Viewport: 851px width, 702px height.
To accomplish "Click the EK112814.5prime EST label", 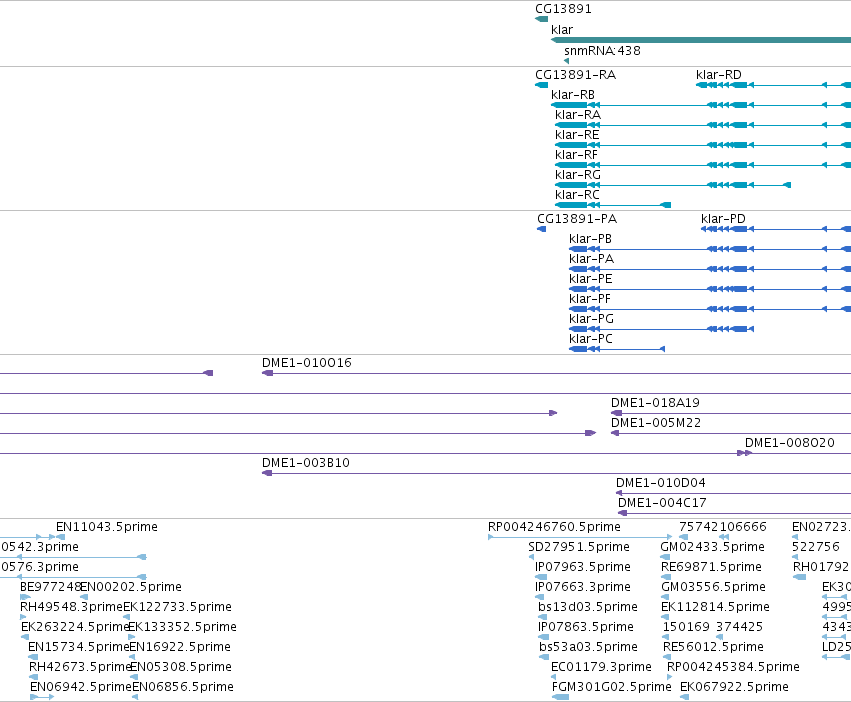I will point(715,608).
